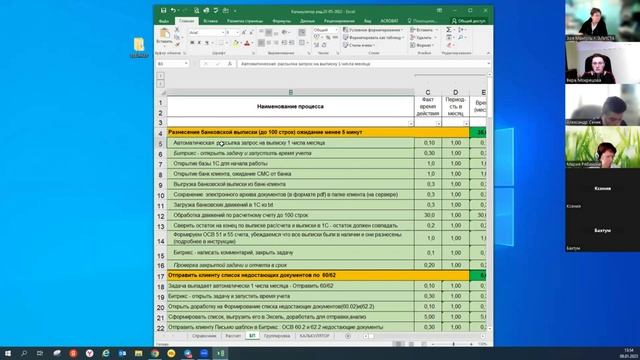Open font color red A swatch
Screen dimensions: 640x360
[x=247, y=42]
